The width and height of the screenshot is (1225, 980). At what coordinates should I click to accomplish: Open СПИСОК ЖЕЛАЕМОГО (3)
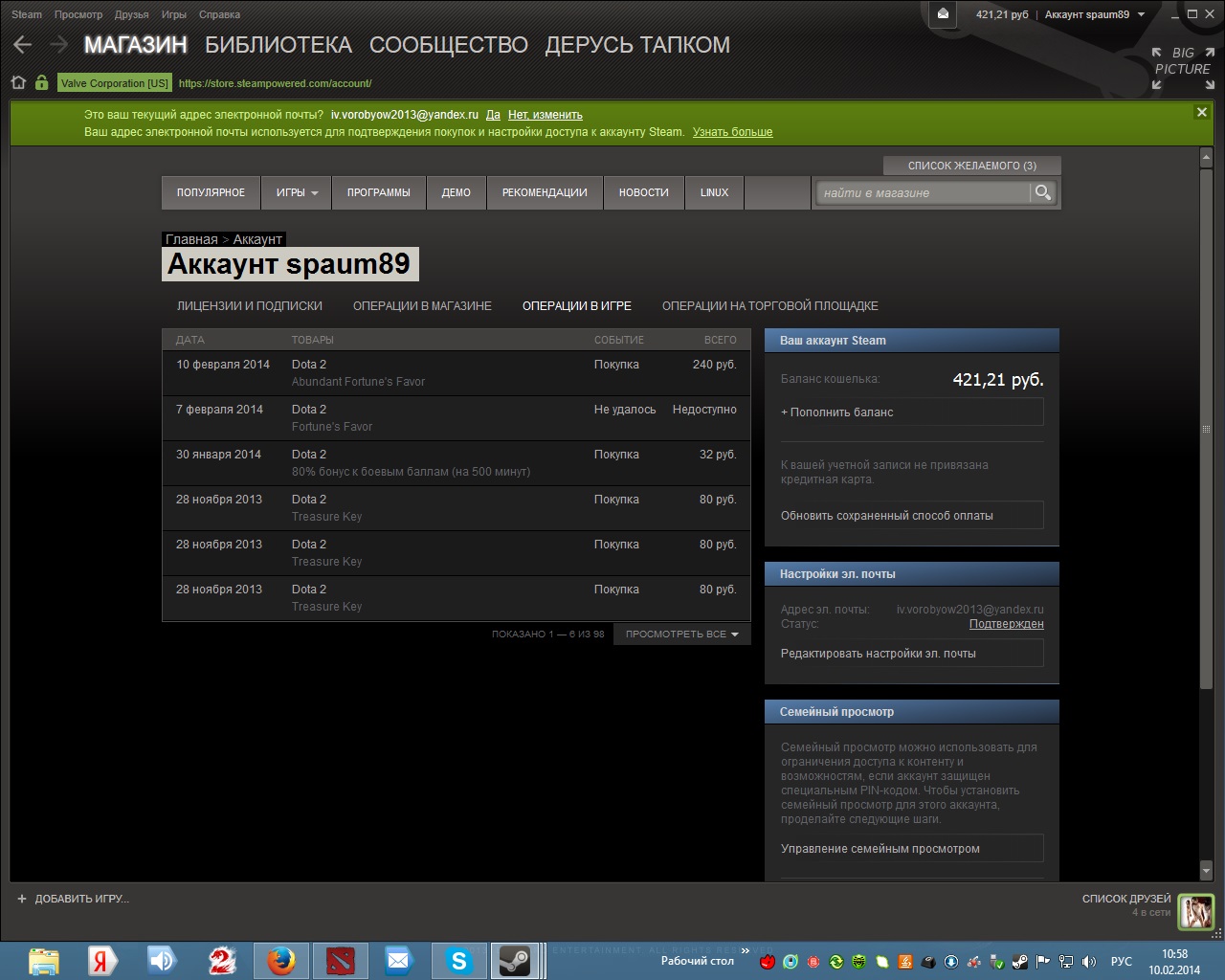tap(971, 166)
